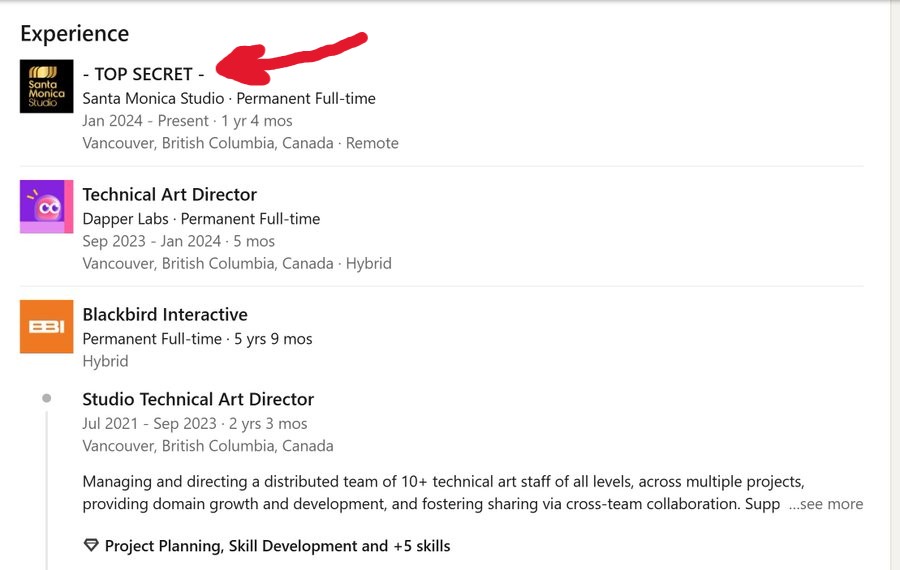The height and width of the screenshot is (570, 900).
Task: Click the timeline bullet beside Studio Technical Art Director
Action: (x=46, y=399)
